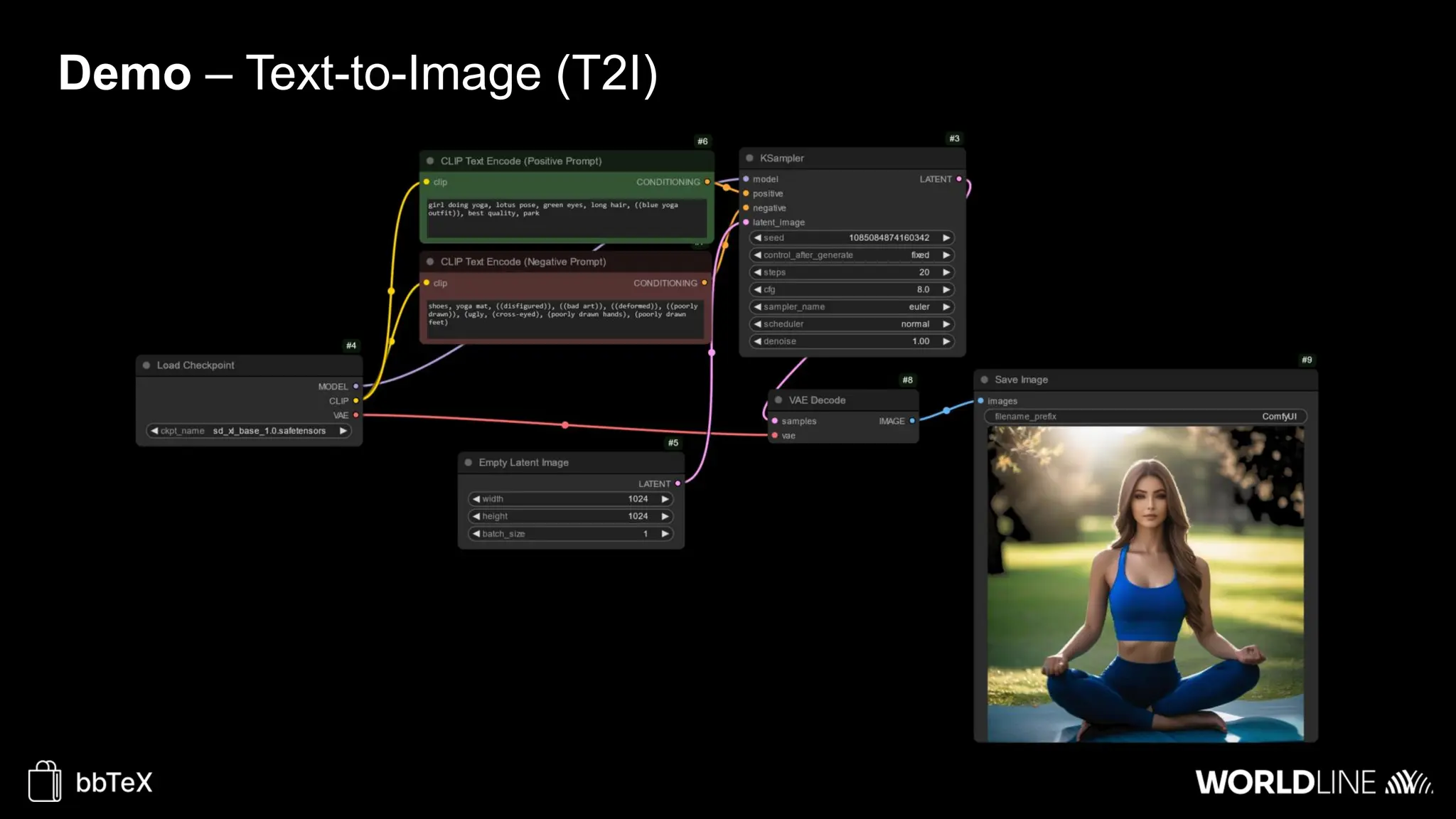Click the filename_prefix ComfyUI field

pyautogui.click(x=1145, y=417)
